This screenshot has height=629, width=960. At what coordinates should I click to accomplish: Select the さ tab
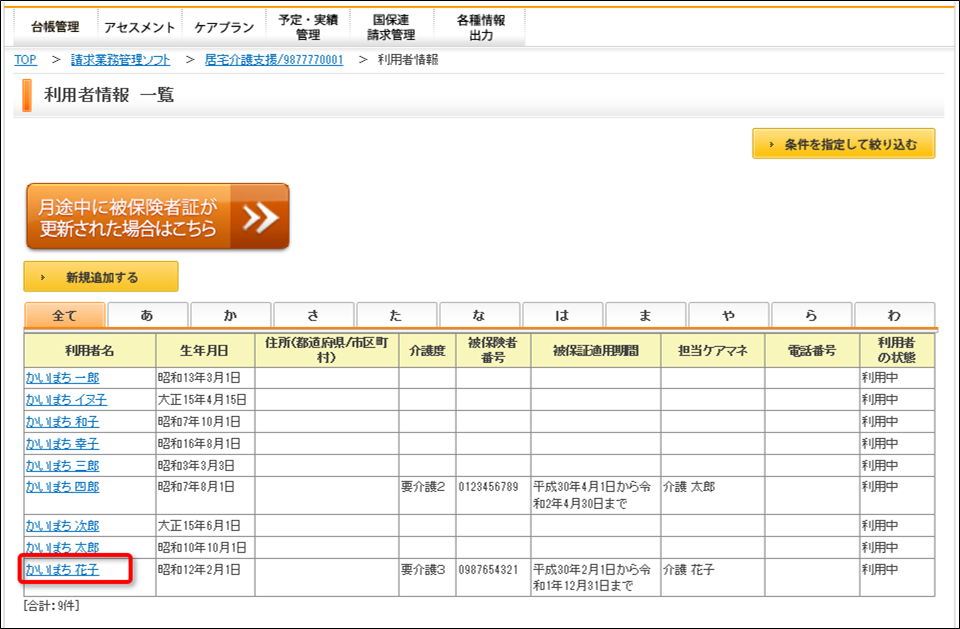click(313, 315)
